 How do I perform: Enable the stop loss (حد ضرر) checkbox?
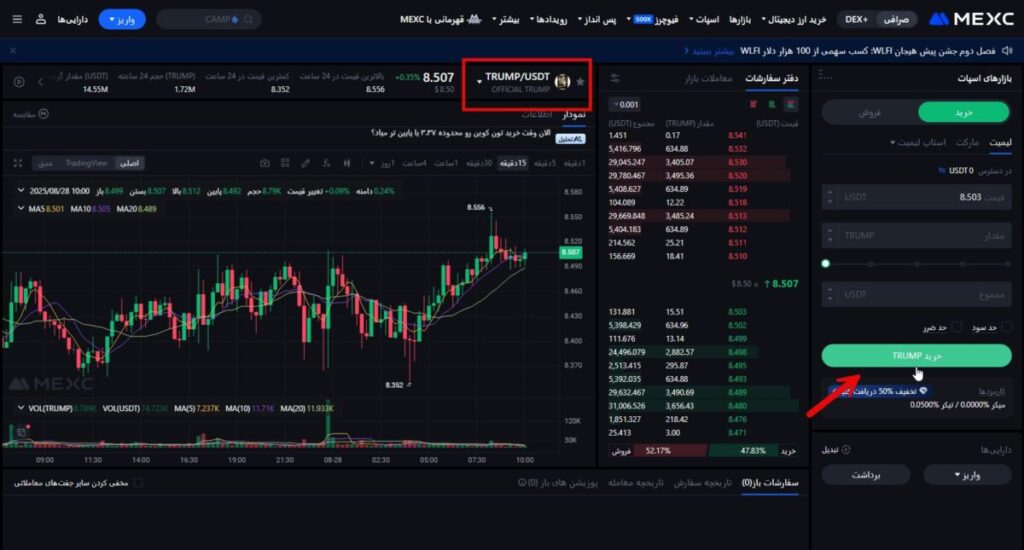coord(957,327)
